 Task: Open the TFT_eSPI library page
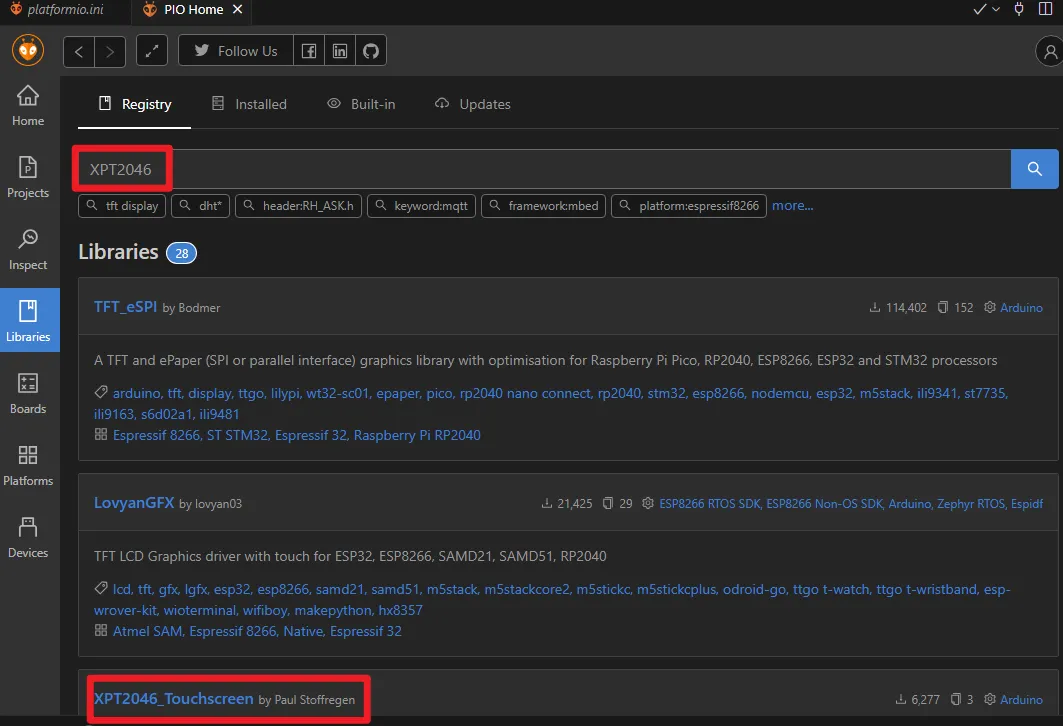pyautogui.click(x=125, y=307)
